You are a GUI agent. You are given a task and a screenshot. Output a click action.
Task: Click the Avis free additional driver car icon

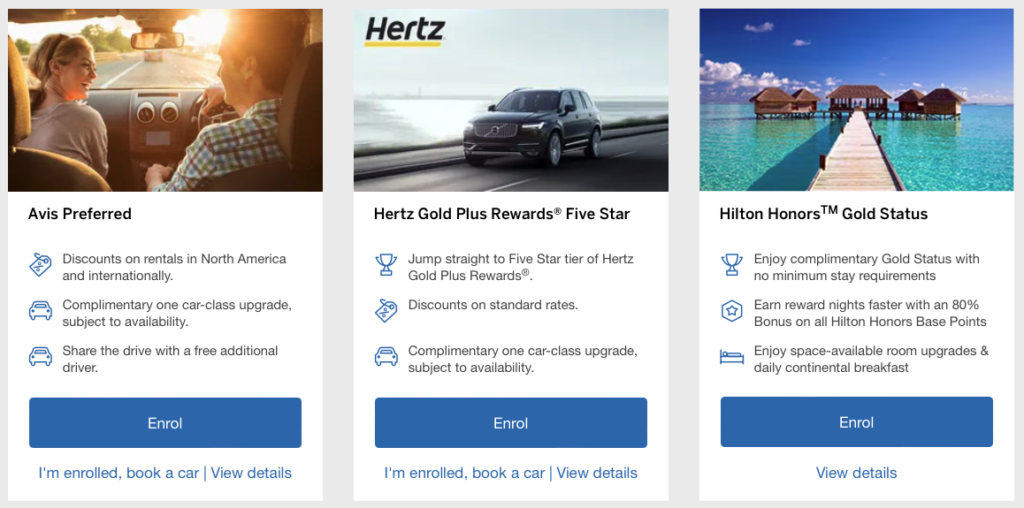(x=40, y=358)
